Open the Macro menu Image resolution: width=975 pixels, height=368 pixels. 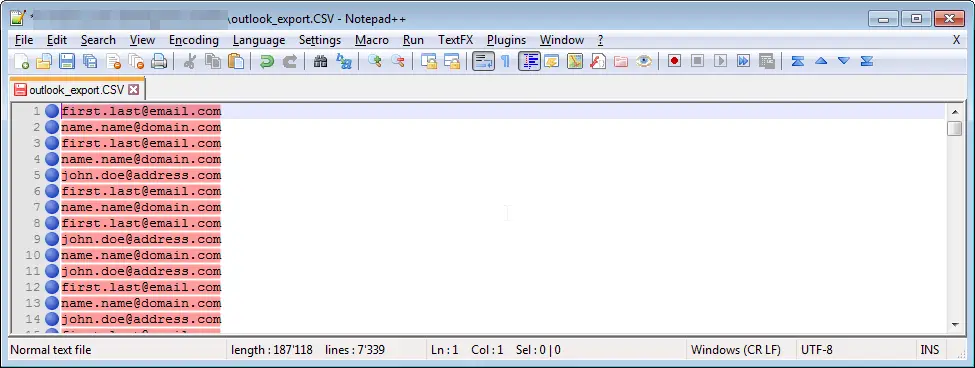[372, 40]
